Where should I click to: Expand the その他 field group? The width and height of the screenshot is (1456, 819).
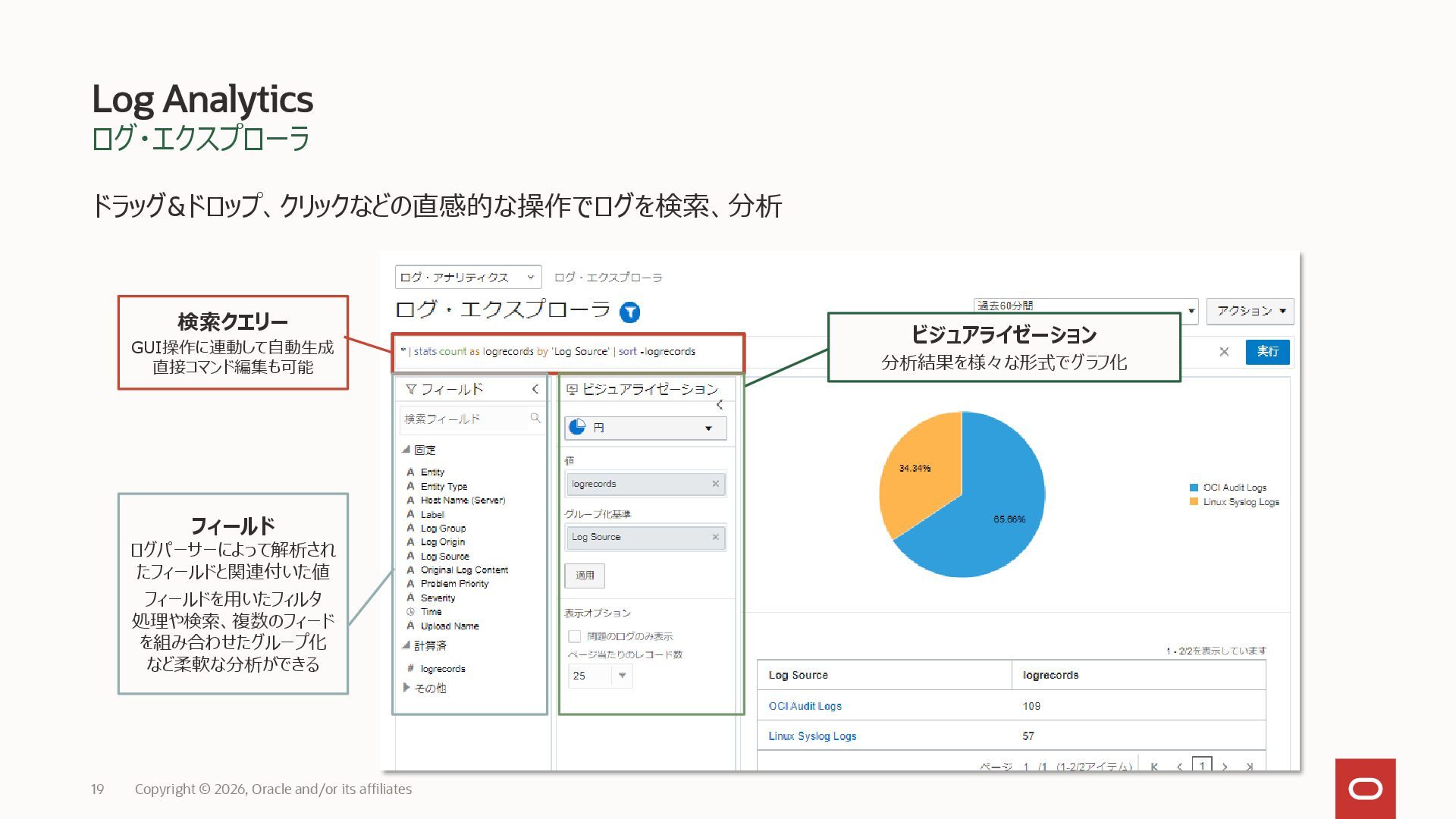pos(407,688)
